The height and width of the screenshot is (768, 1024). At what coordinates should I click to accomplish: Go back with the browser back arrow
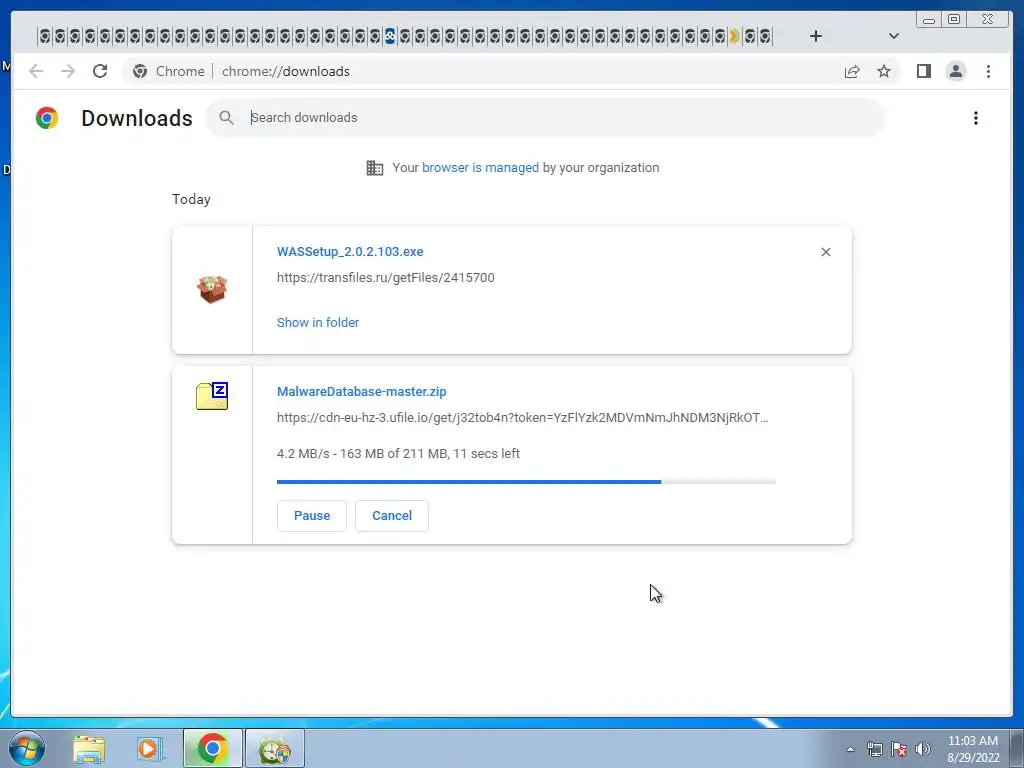(36, 71)
